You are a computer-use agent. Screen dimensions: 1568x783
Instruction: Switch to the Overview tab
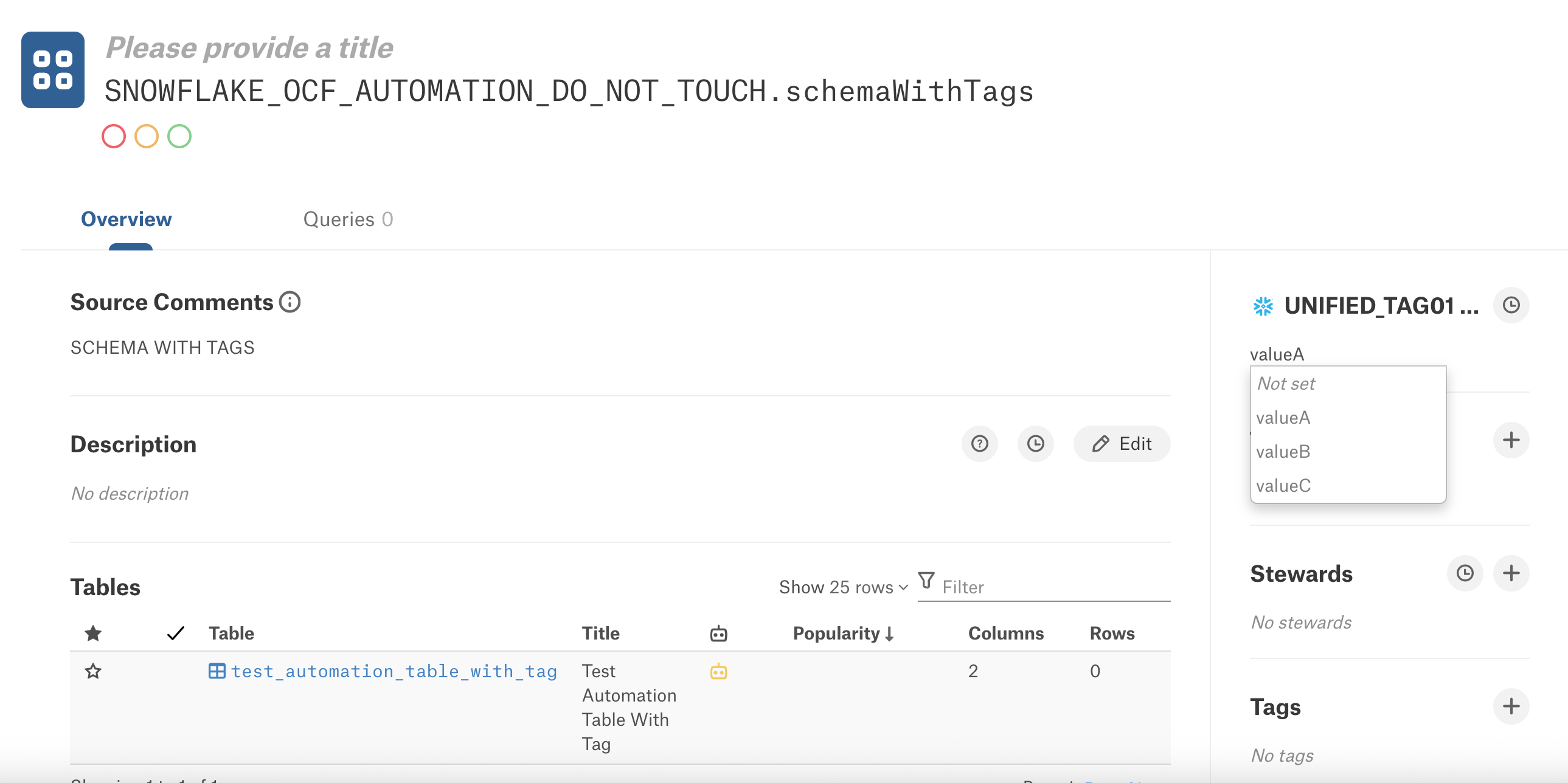(x=127, y=219)
